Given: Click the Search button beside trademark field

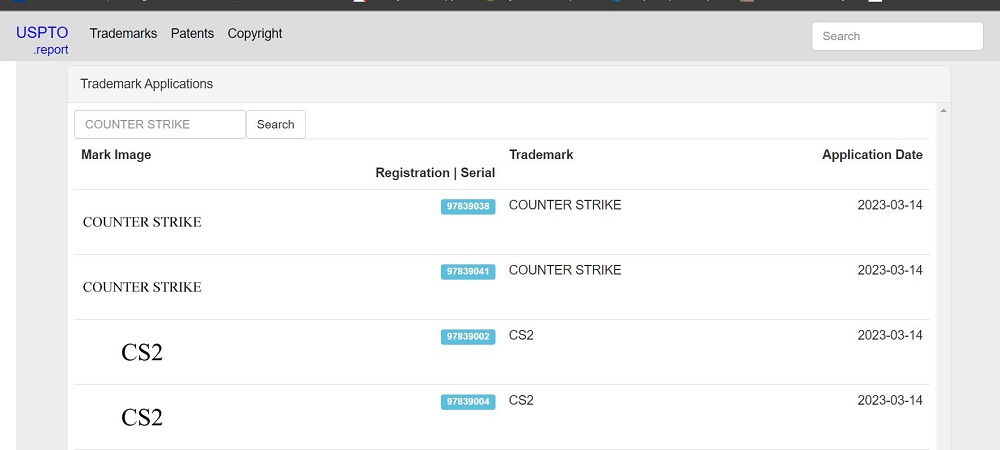Looking at the screenshot, I should click(276, 124).
